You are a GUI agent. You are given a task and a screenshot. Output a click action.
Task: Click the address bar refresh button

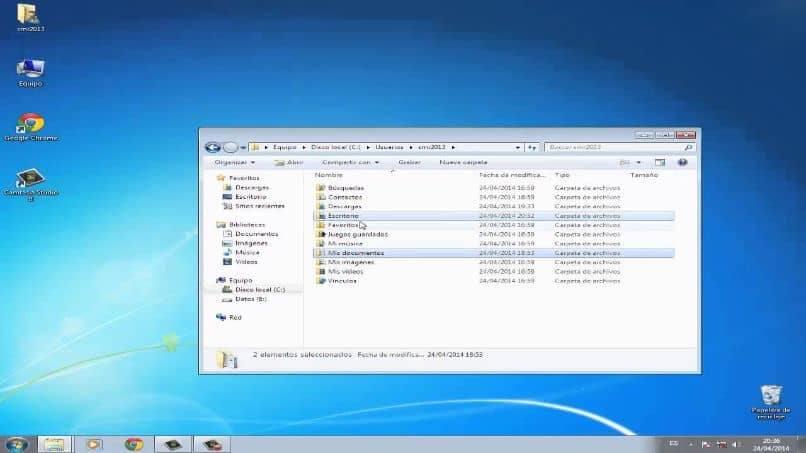[x=532, y=148]
